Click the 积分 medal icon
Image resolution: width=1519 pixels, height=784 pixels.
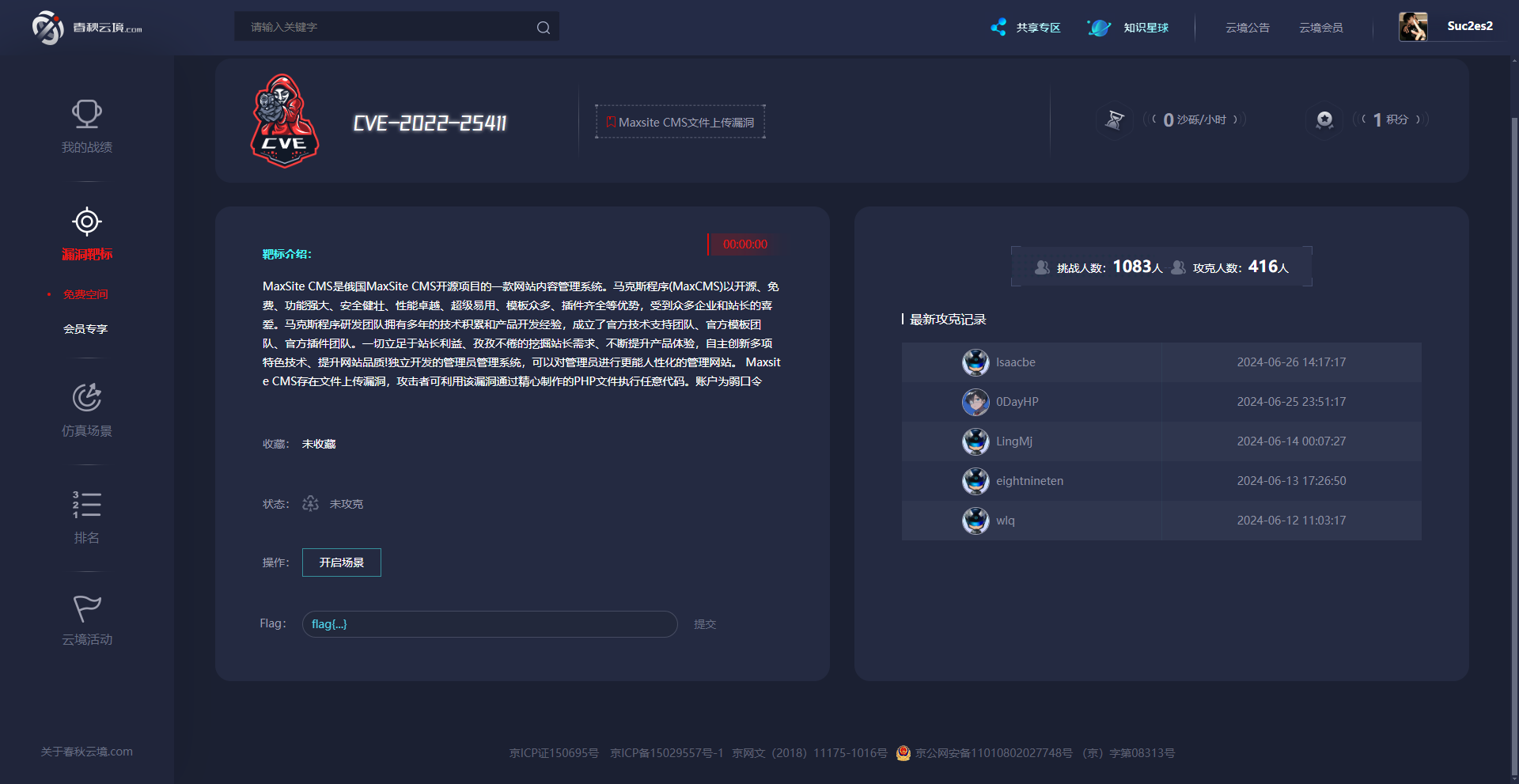[1324, 120]
